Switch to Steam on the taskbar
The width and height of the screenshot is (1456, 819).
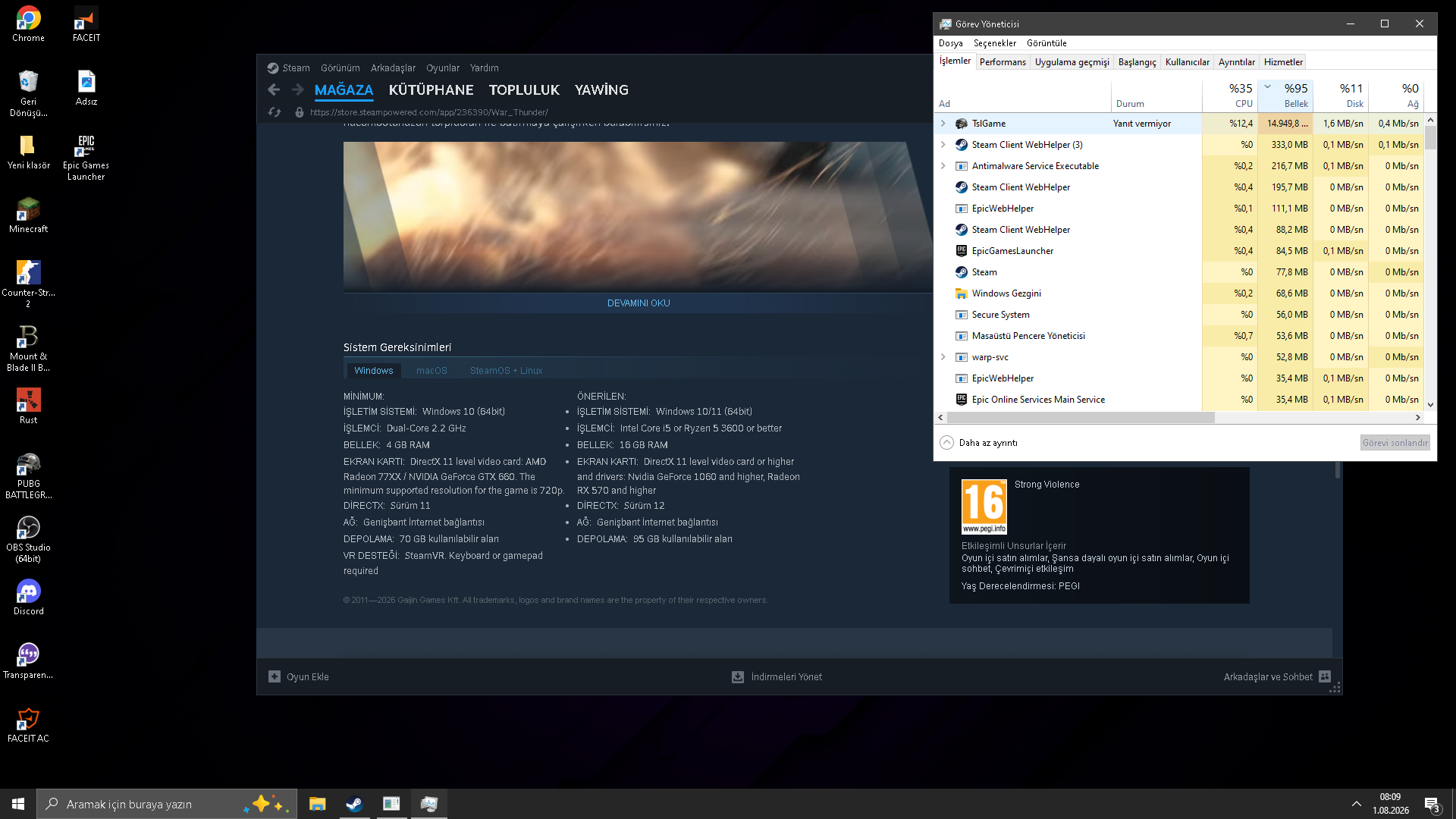[354, 804]
